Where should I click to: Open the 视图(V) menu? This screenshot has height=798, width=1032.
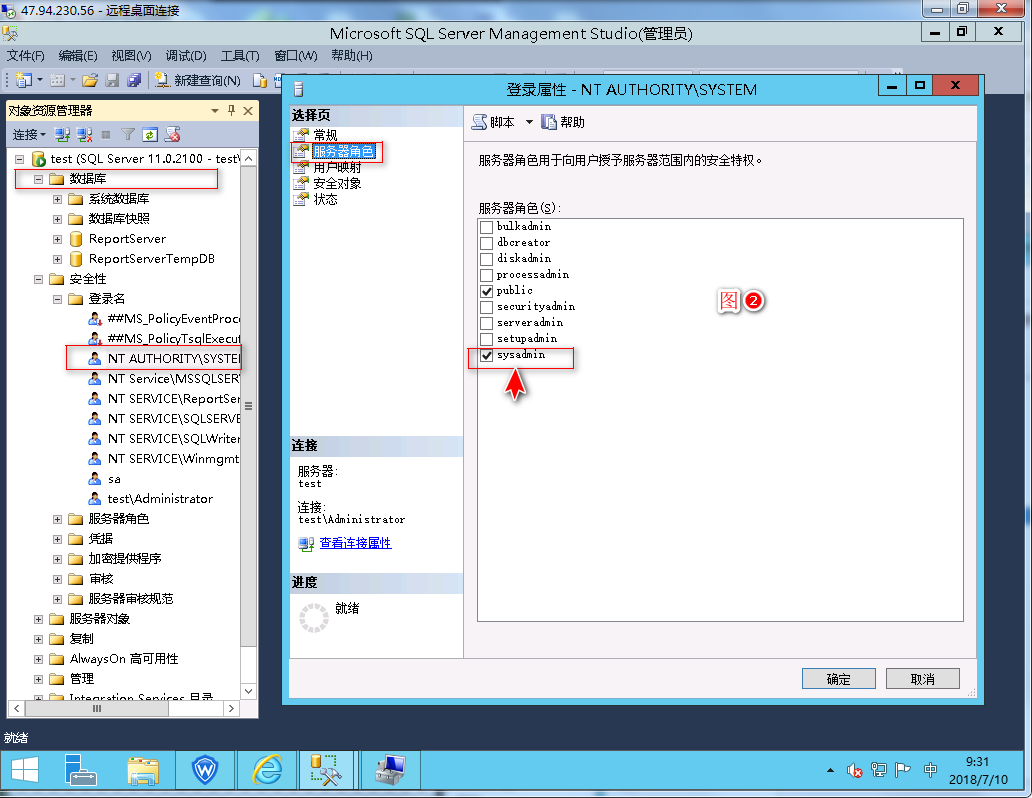point(132,56)
